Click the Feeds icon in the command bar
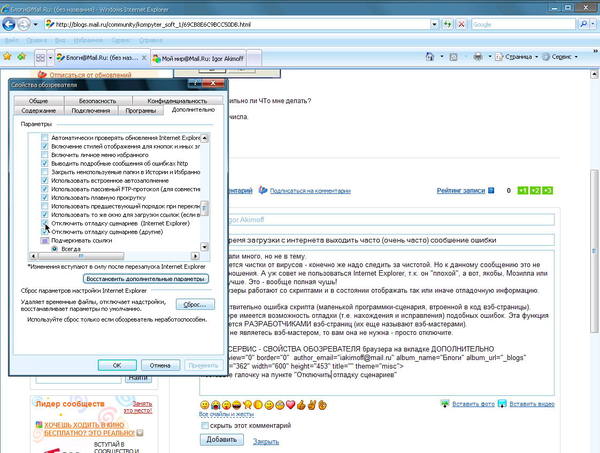Image resolution: width=600 pixels, height=453 pixels. (453, 57)
